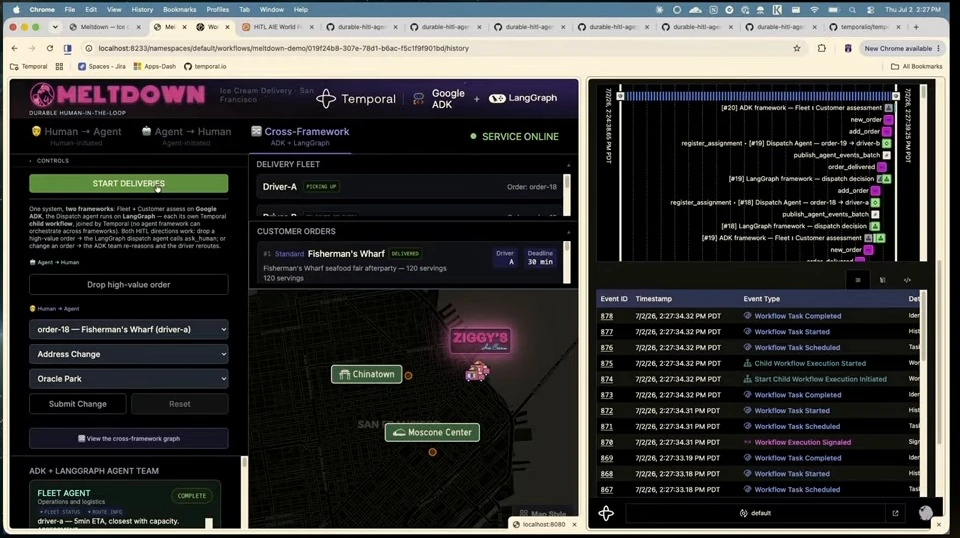Switch to the HITL AIE World browser tab
This screenshot has height=538, width=960.
point(278,27)
